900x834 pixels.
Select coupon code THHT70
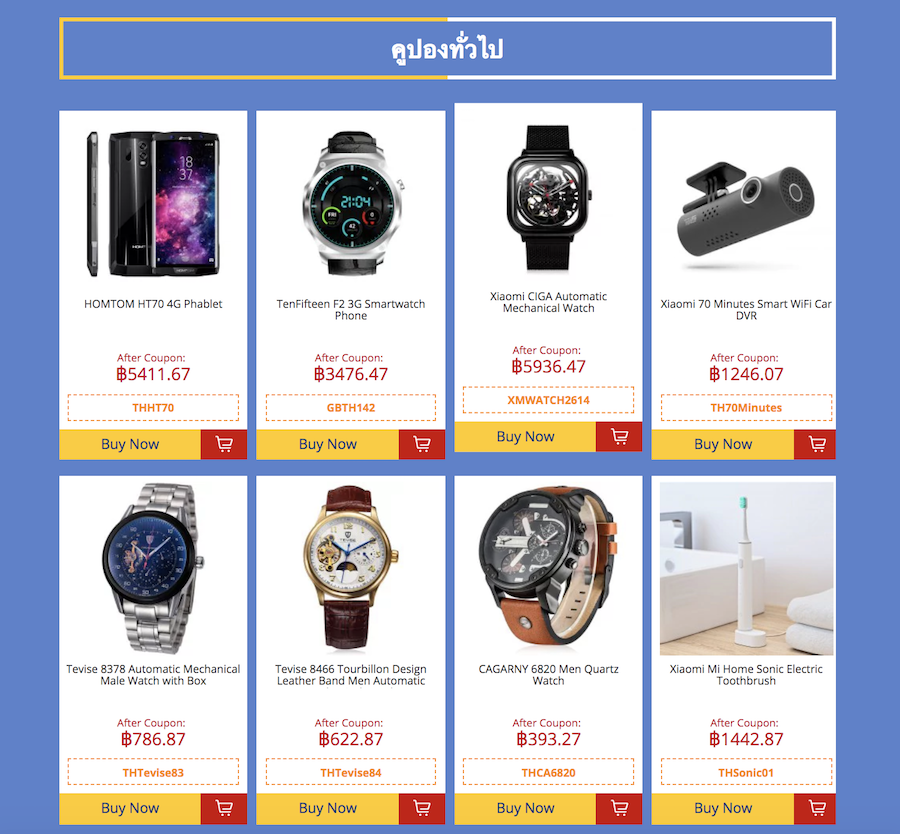[x=153, y=408]
